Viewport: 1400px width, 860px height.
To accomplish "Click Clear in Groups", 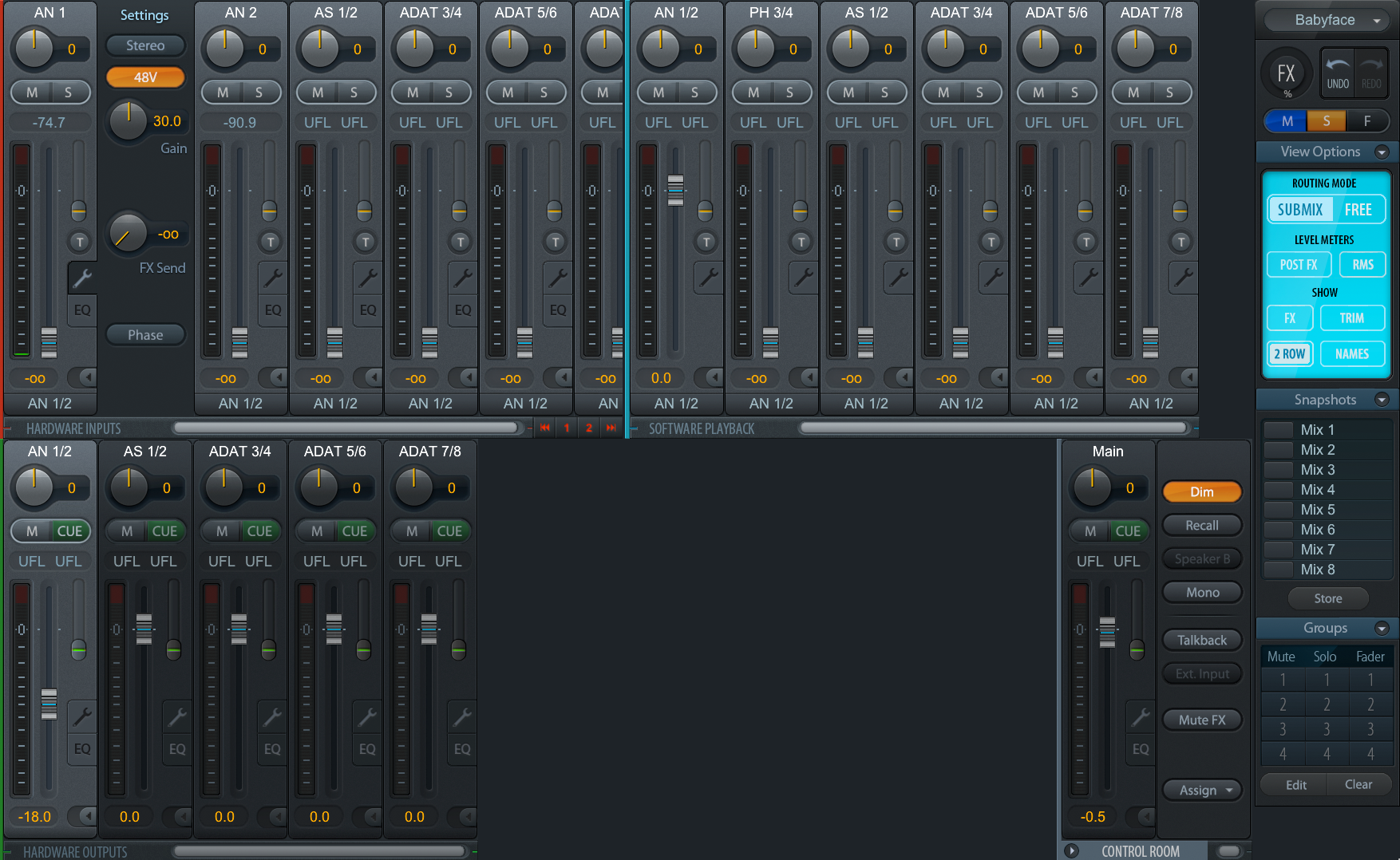I will [x=1358, y=785].
